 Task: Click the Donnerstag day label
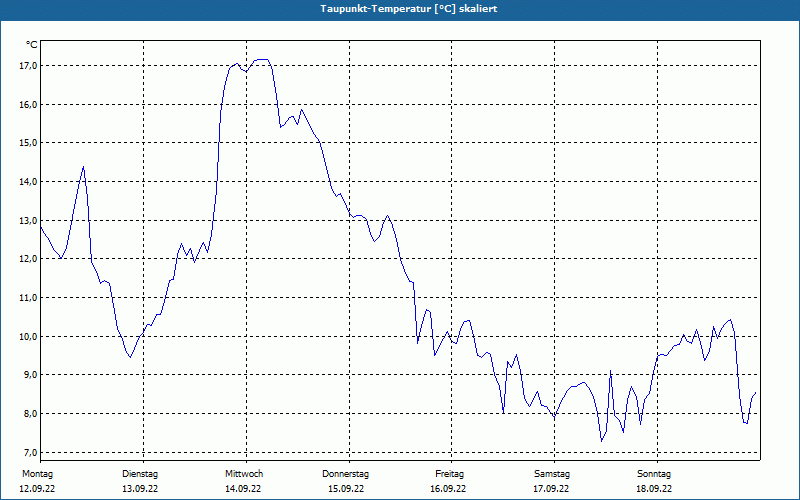pos(345,474)
